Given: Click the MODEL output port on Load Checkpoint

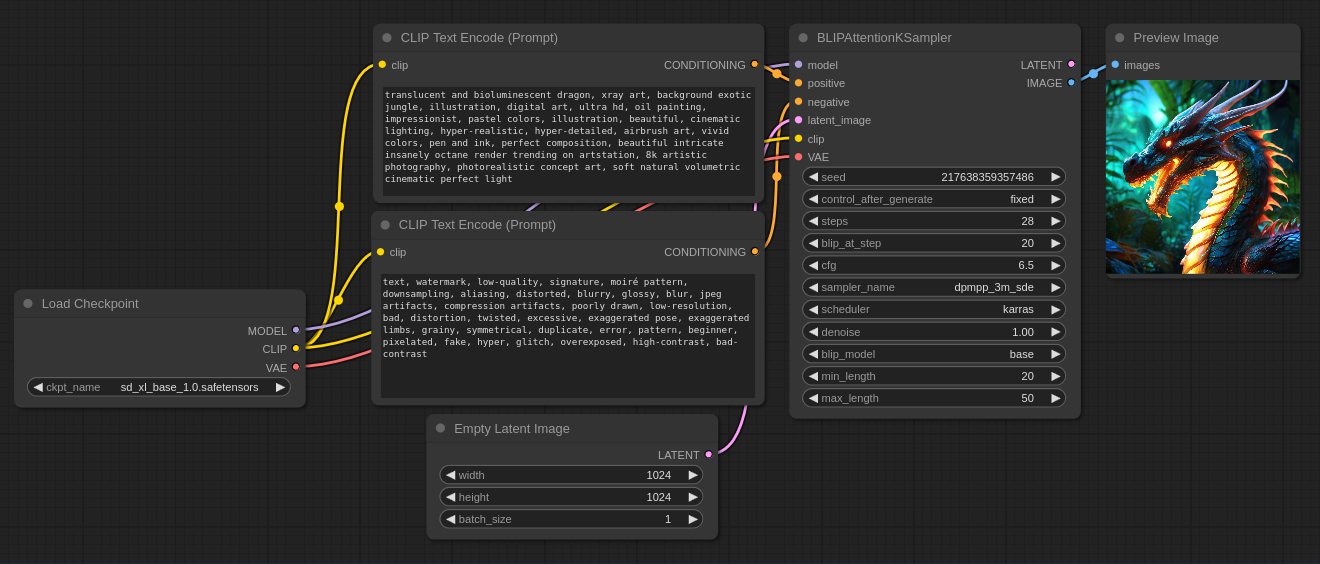Looking at the screenshot, I should pos(296,330).
